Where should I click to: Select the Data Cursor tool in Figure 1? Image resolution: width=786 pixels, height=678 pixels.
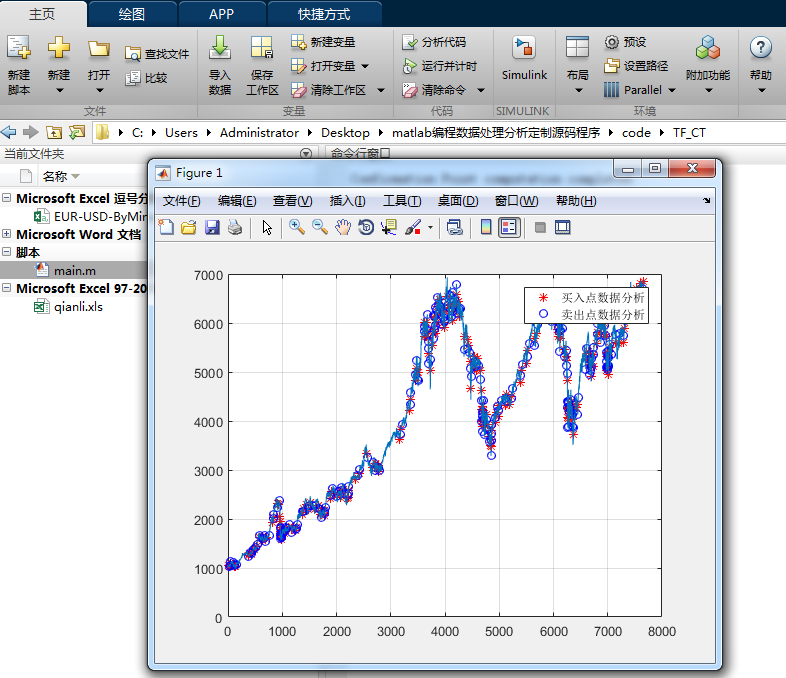(389, 228)
